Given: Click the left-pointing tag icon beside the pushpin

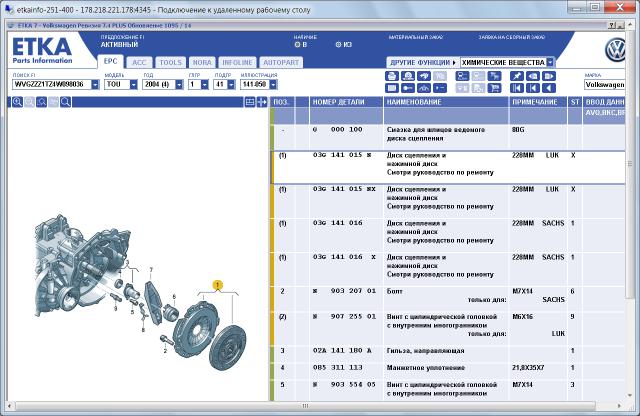Looking at the screenshot, I should pos(532,76).
